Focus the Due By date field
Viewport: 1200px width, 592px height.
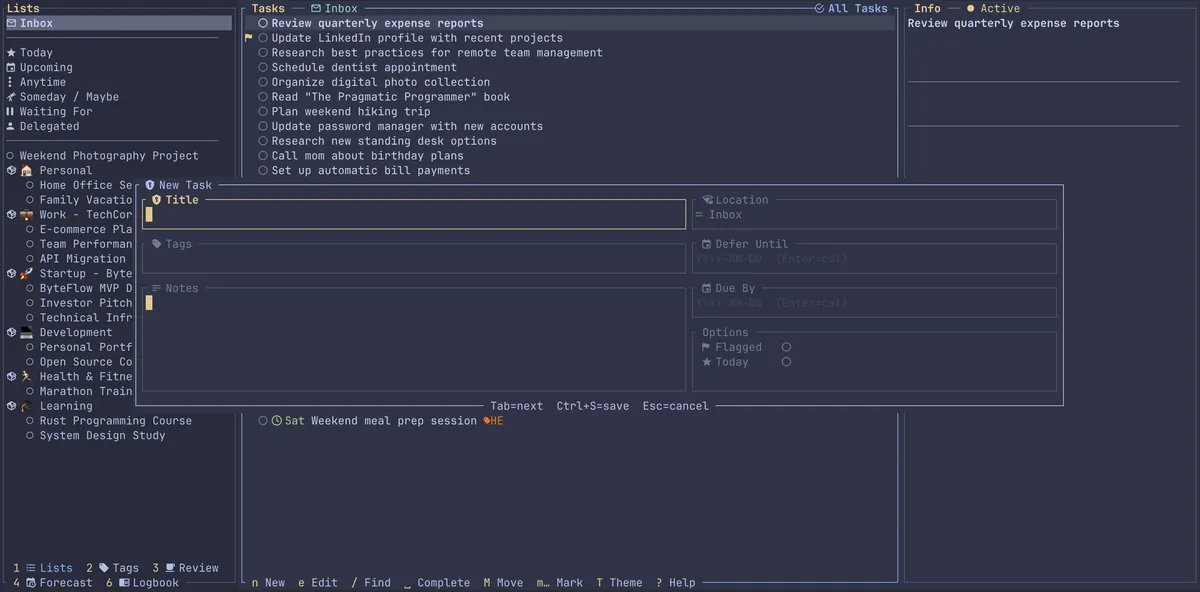[x=875, y=303]
